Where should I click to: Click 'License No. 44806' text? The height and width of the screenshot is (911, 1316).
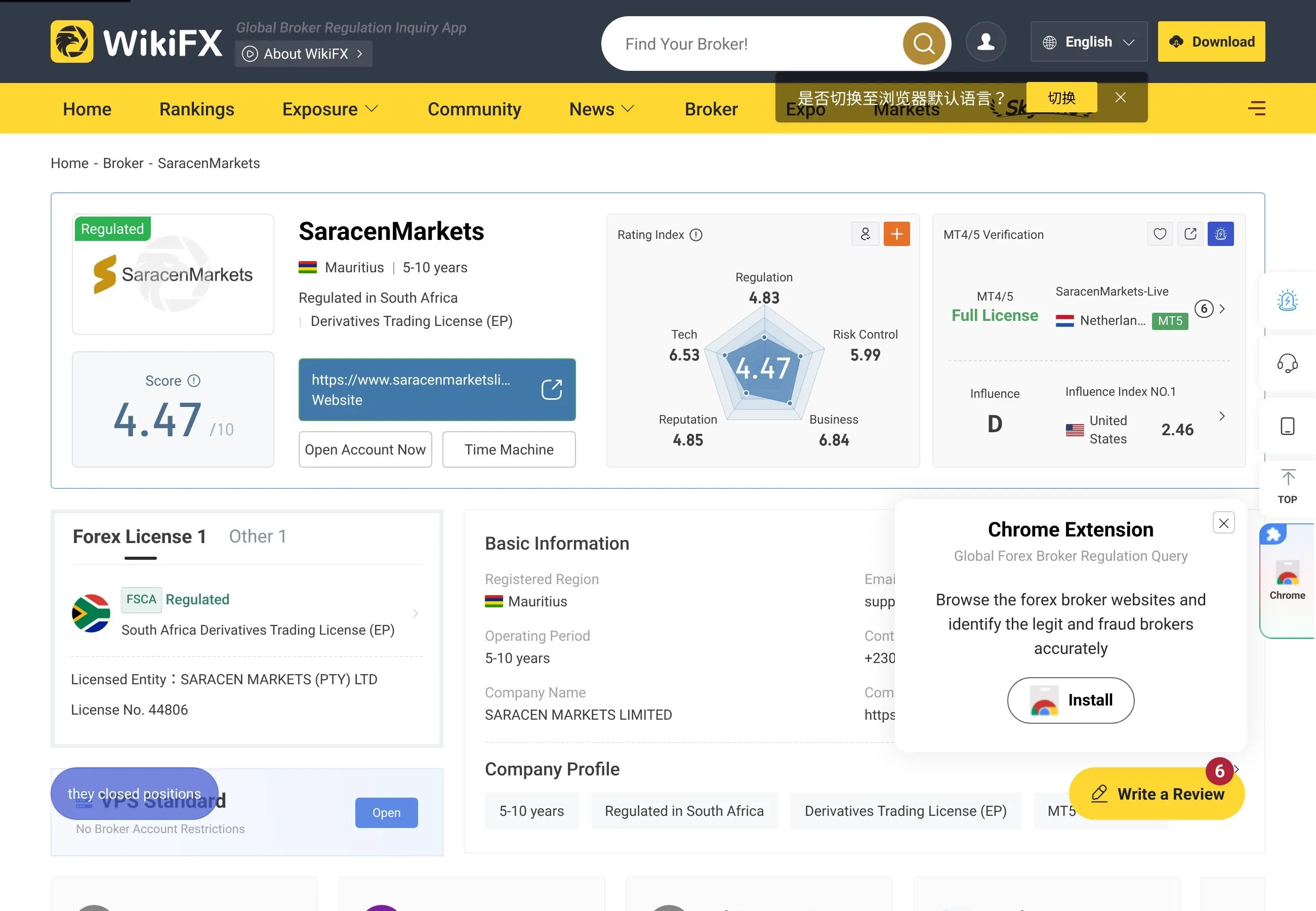(x=129, y=710)
